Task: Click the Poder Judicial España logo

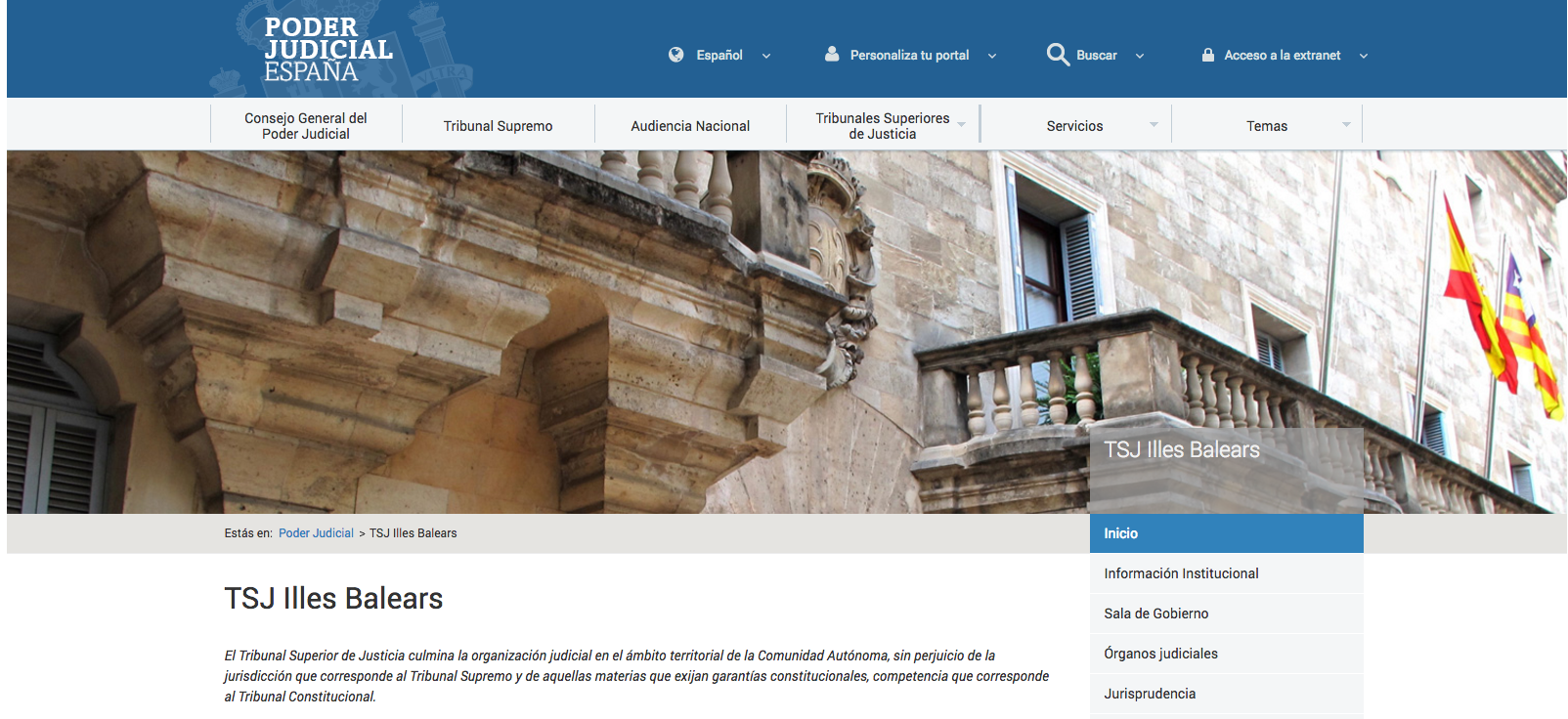Action: [328, 49]
